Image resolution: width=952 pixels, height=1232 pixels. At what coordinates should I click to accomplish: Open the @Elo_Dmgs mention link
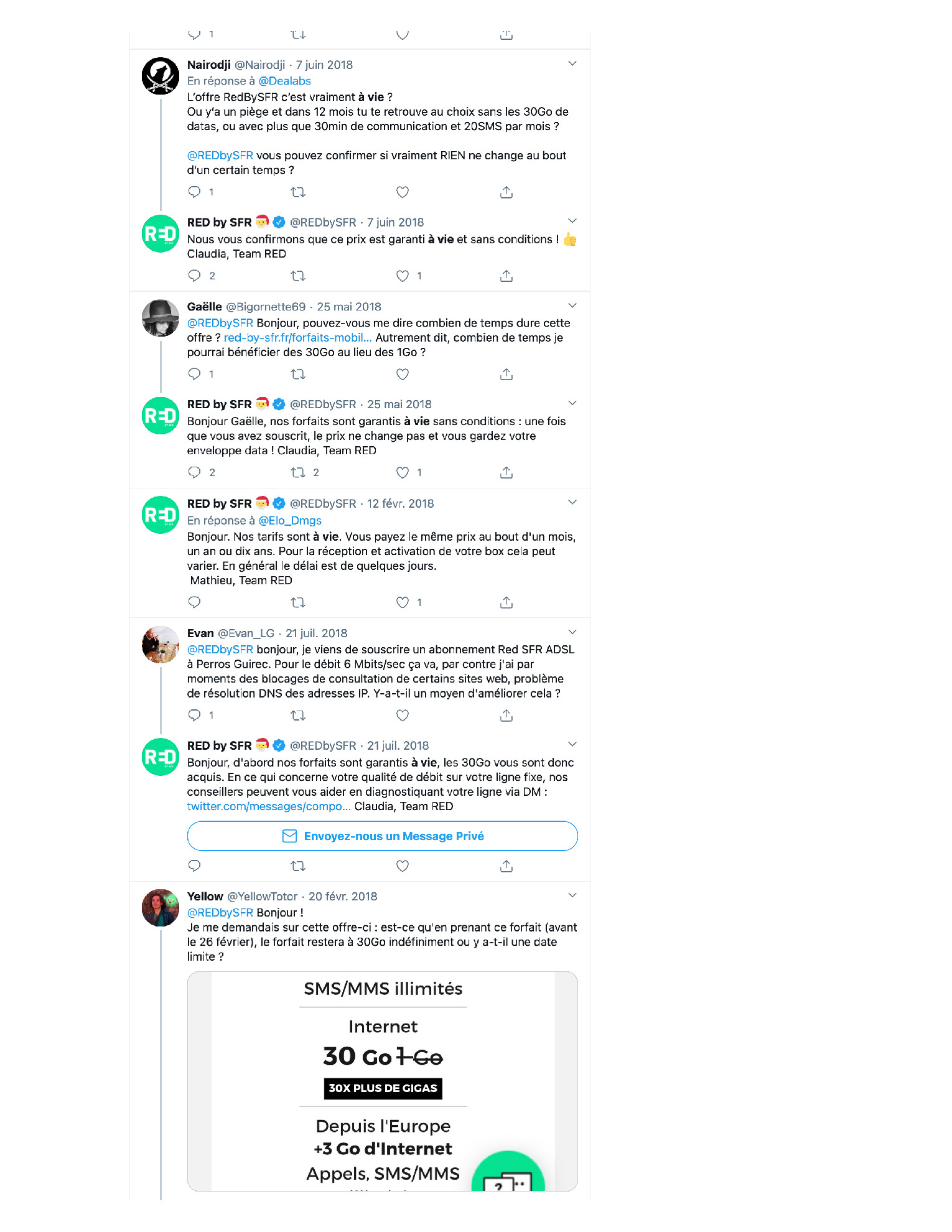[x=290, y=521]
